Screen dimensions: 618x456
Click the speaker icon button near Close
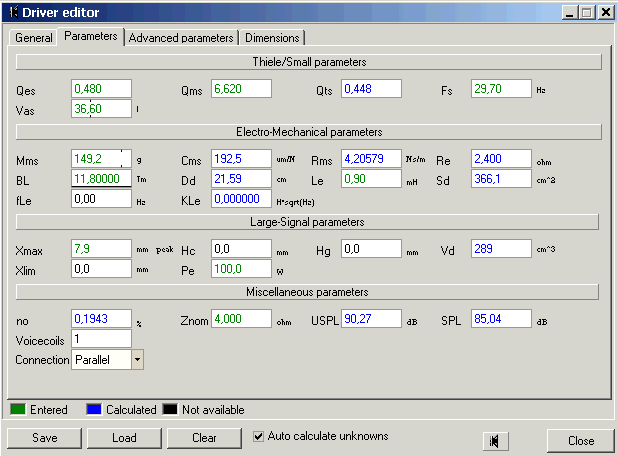pos(495,440)
